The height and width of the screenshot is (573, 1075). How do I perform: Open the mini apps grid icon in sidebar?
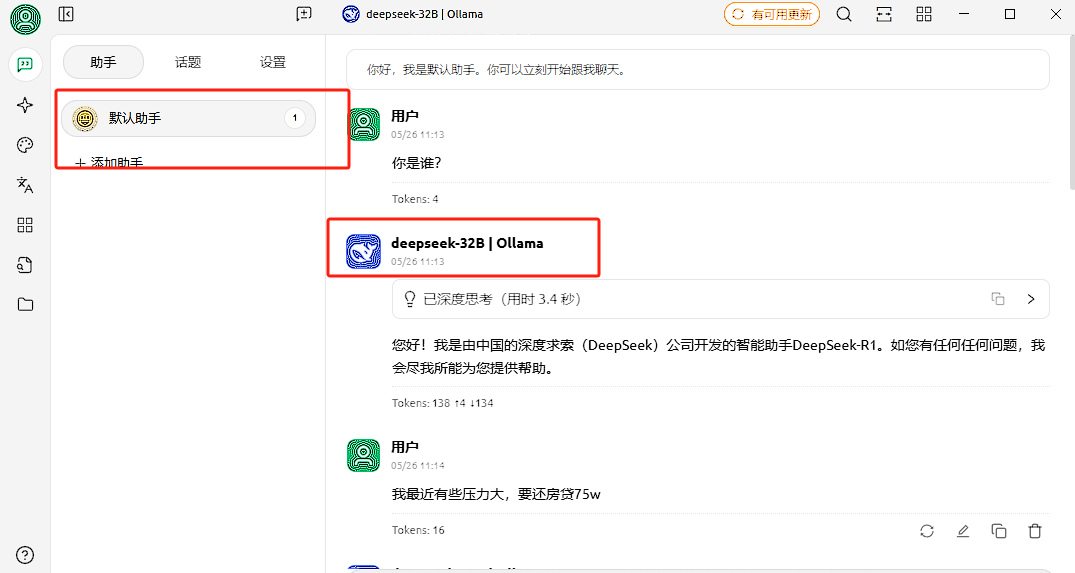click(x=25, y=225)
